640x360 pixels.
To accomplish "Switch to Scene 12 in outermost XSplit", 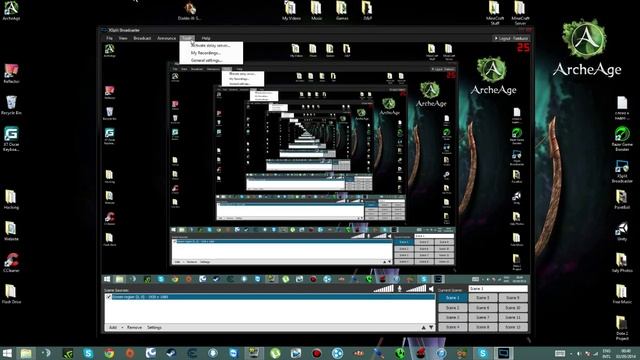I will pos(513,327).
